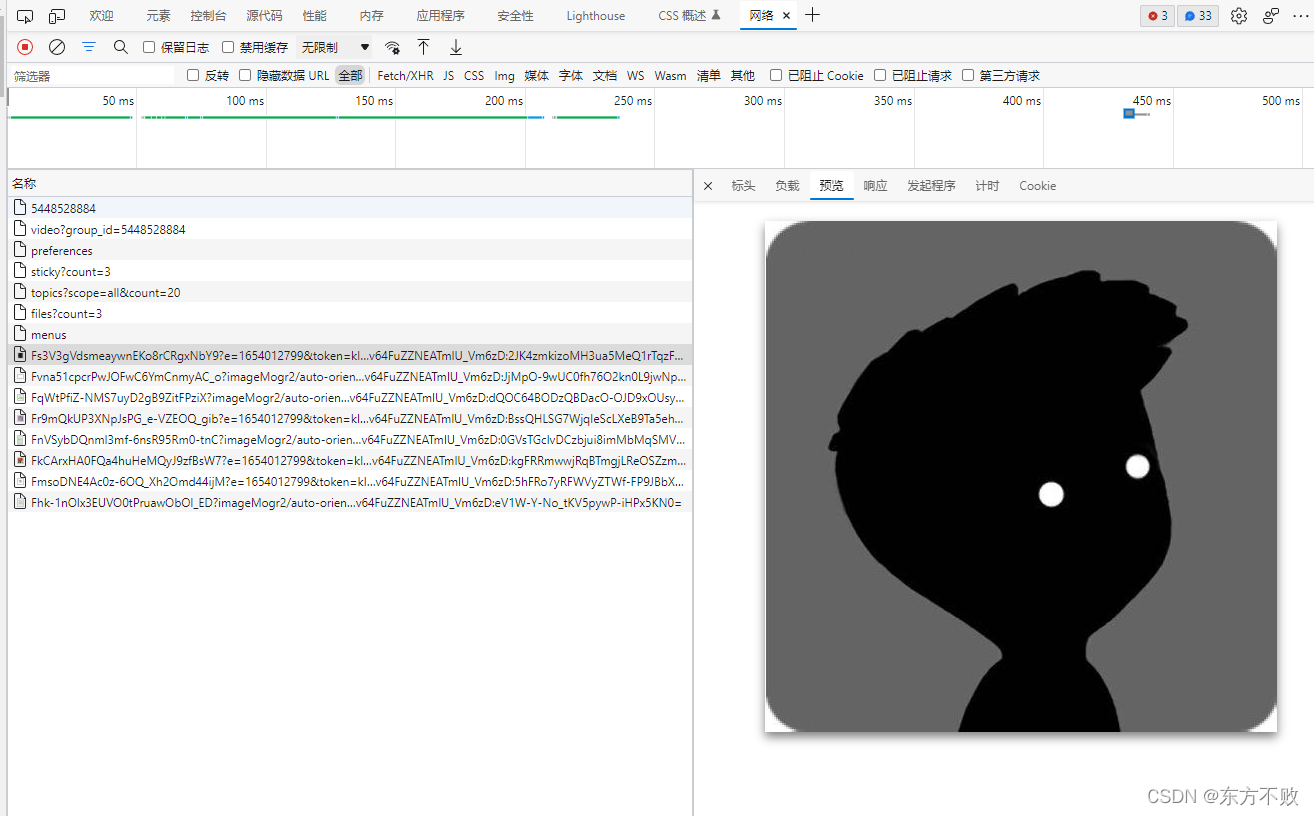Filter requests by Img
The image size is (1314, 816).
coord(504,75)
